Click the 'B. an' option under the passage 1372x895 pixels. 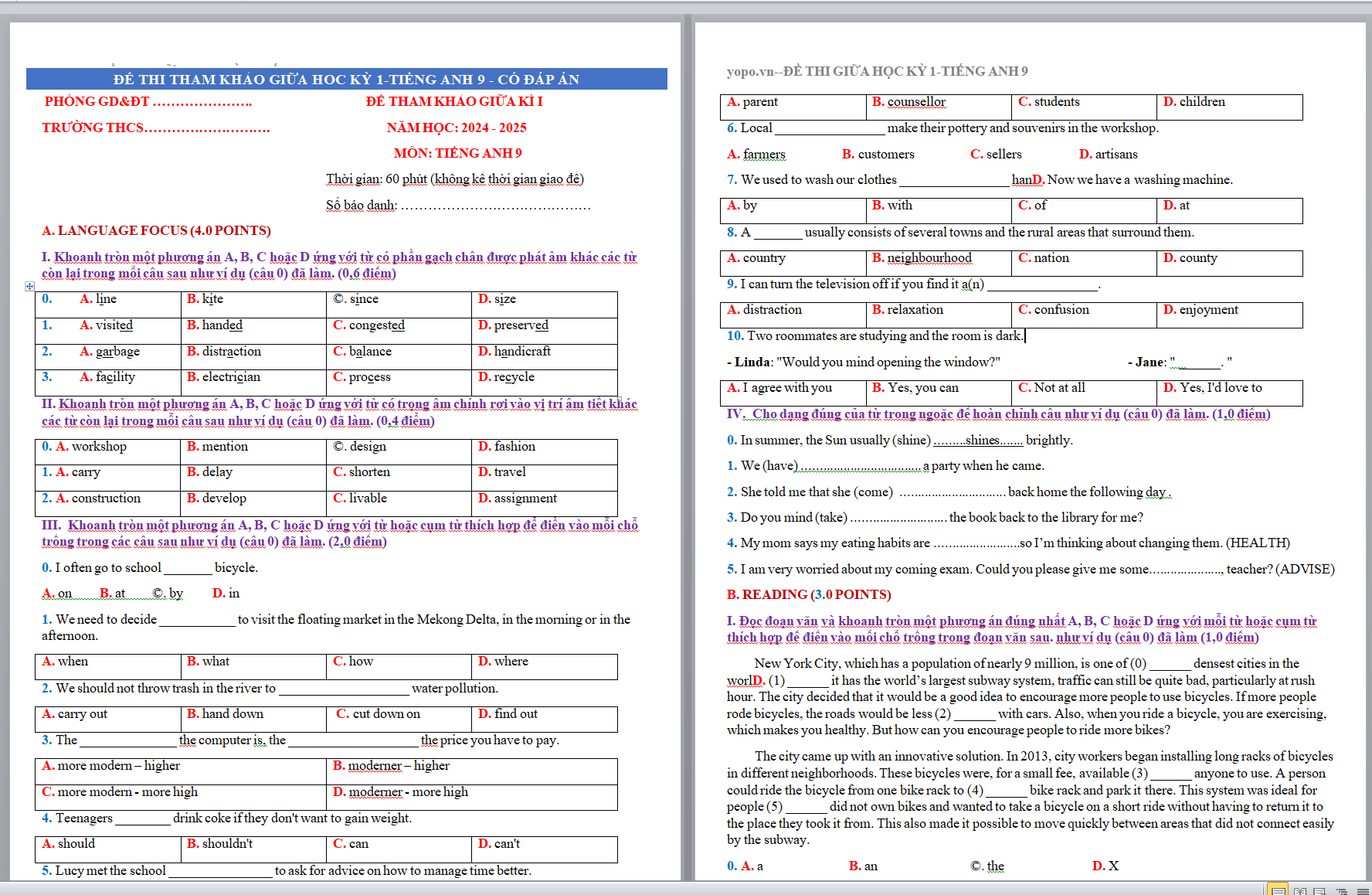[x=863, y=866]
